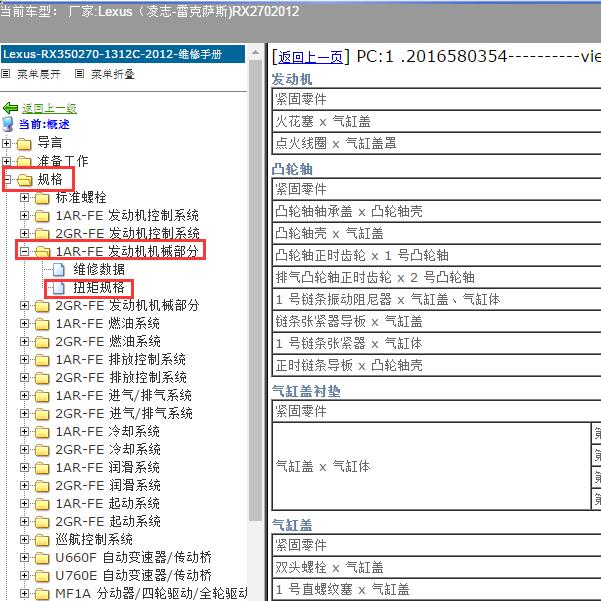Screen dimensions: 601x601
Task: Click the 1AR-FE 排放控制系统 folder icon
Action: [42, 360]
